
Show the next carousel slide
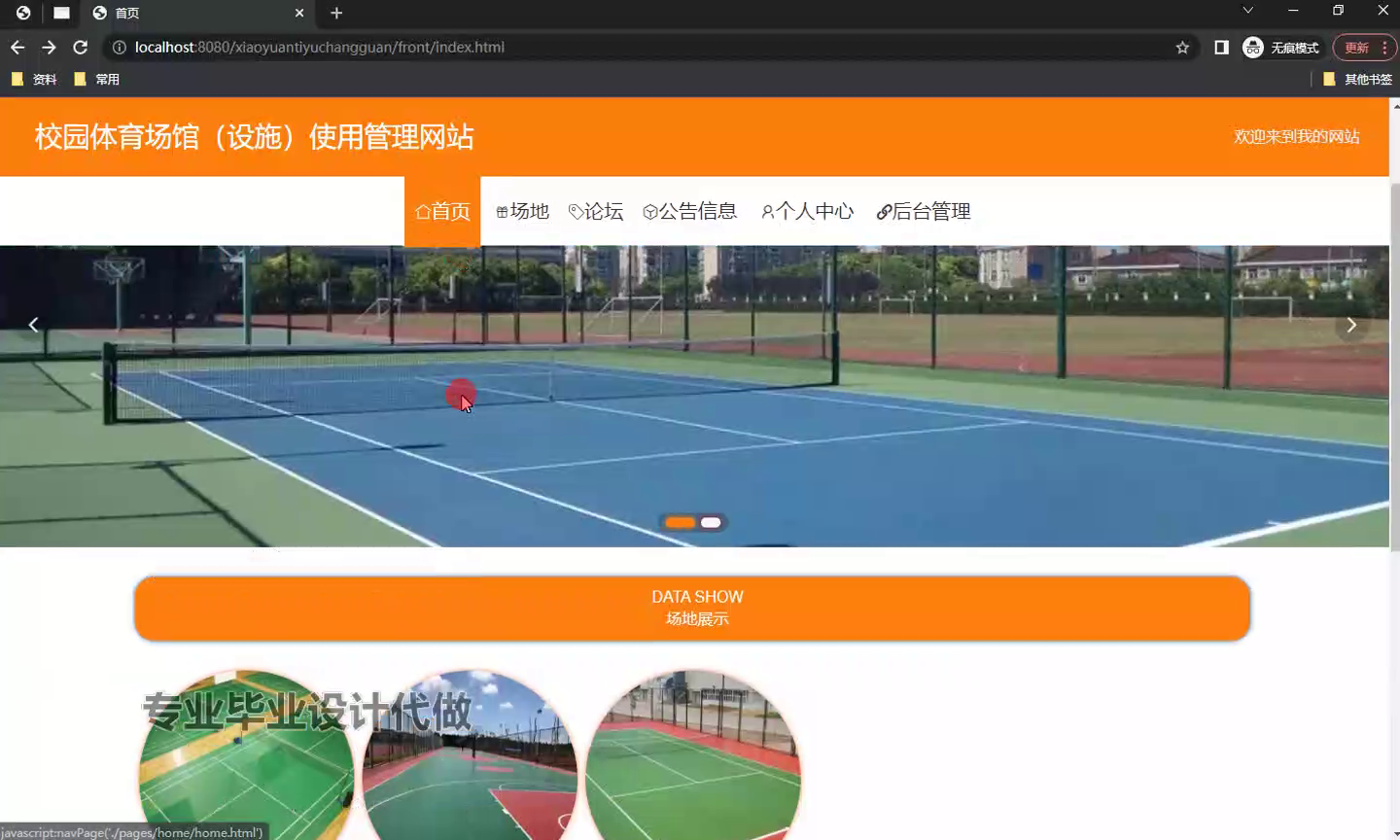click(1351, 325)
